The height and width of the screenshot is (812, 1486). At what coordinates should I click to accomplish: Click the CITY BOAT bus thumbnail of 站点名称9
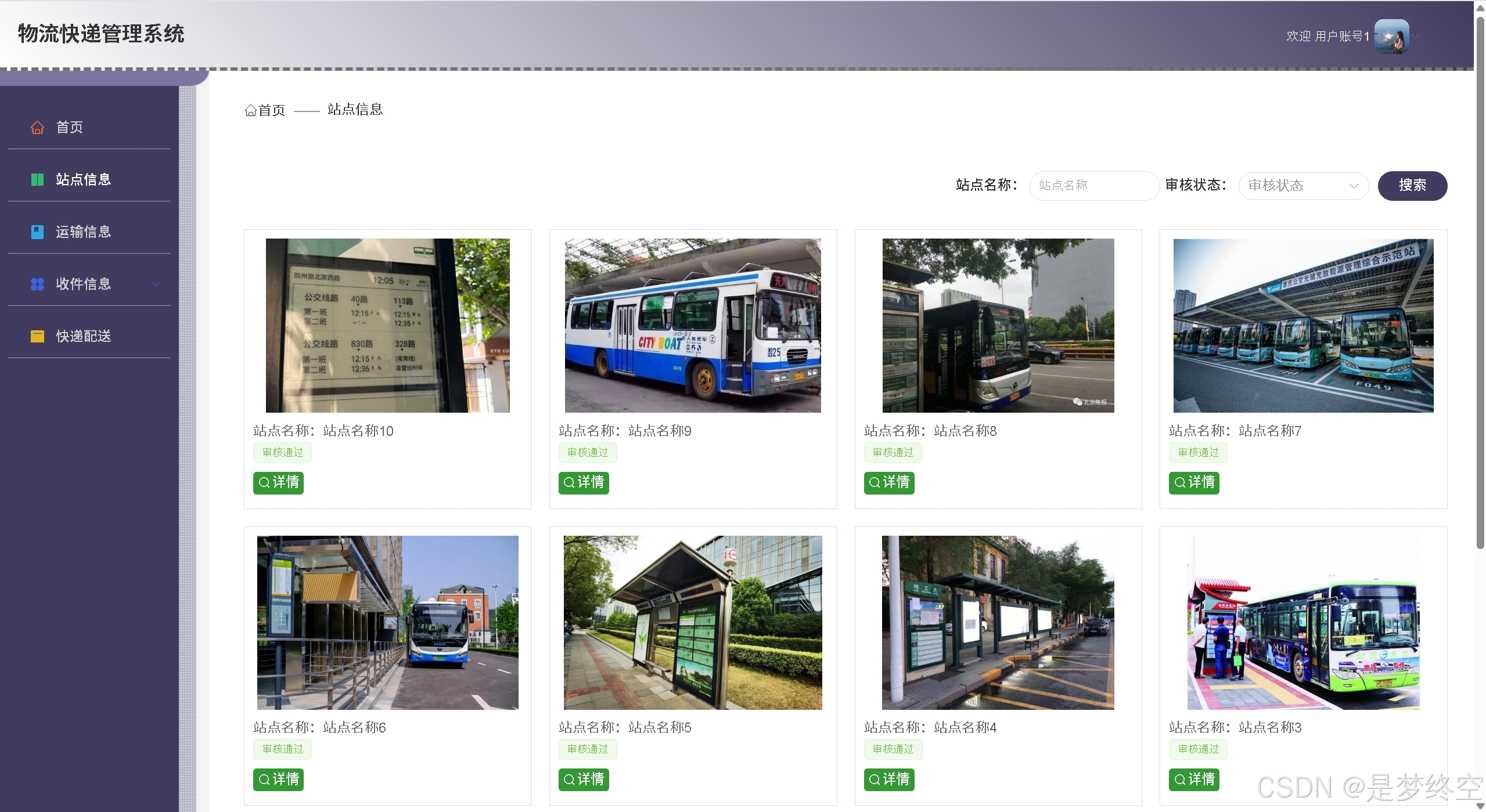(692, 326)
